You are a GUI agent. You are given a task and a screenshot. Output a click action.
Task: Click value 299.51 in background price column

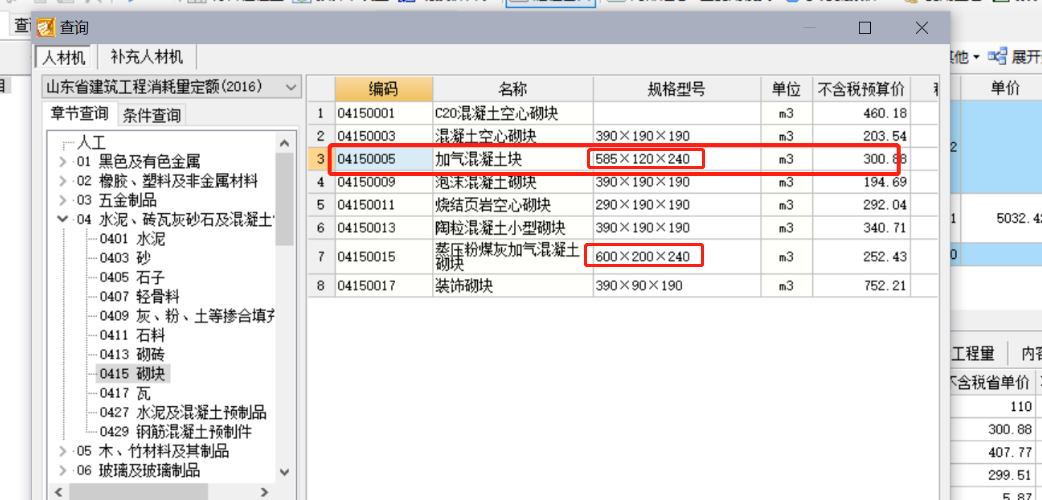1010,475
